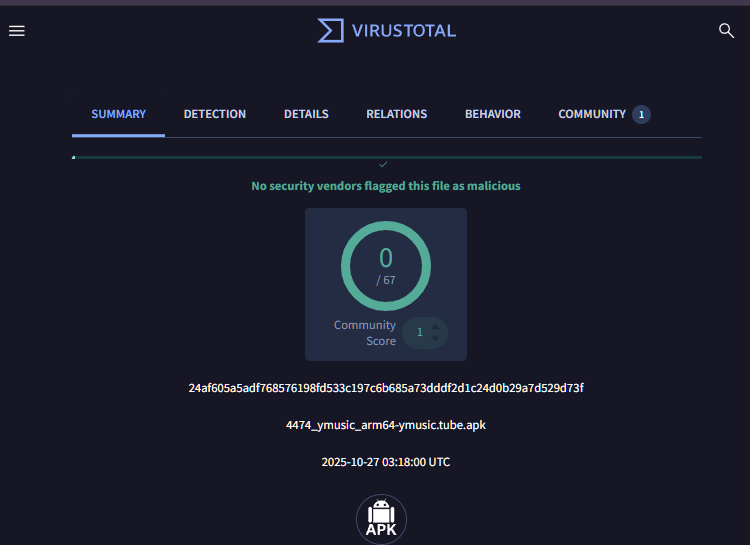Click the APK Android file type icon

pos(381,519)
